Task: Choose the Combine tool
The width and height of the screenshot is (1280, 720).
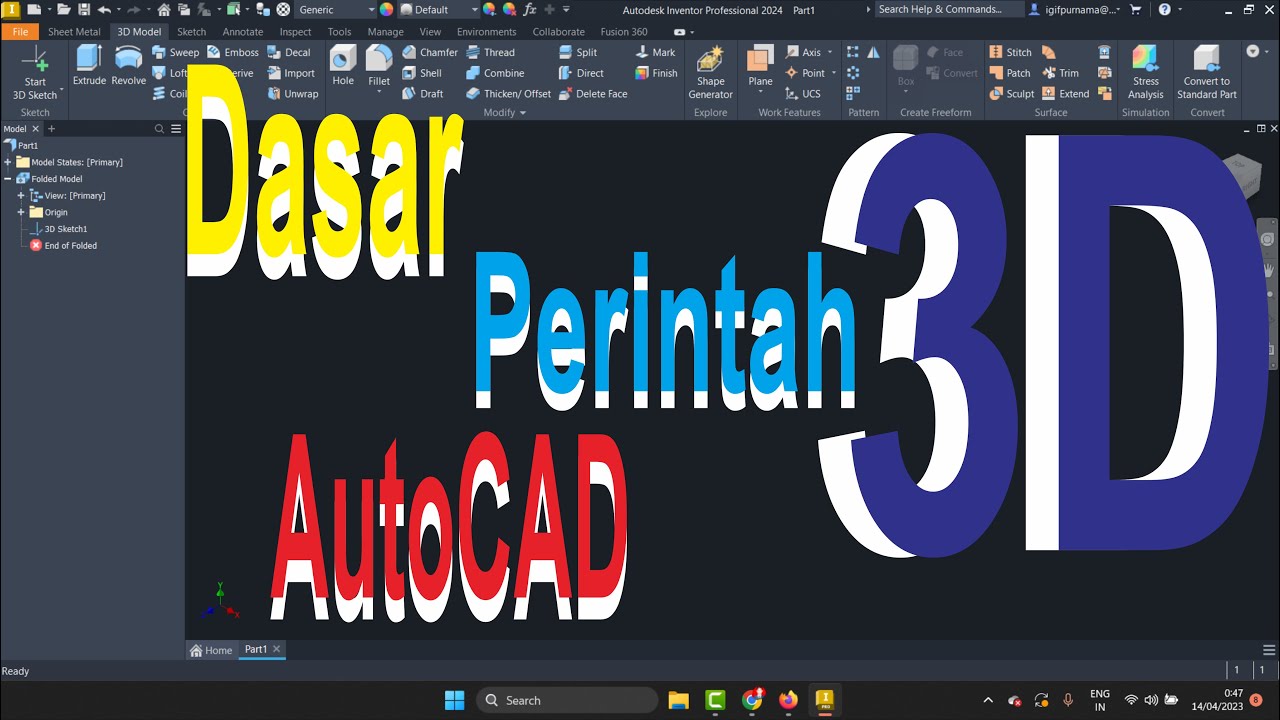Action: (495, 73)
